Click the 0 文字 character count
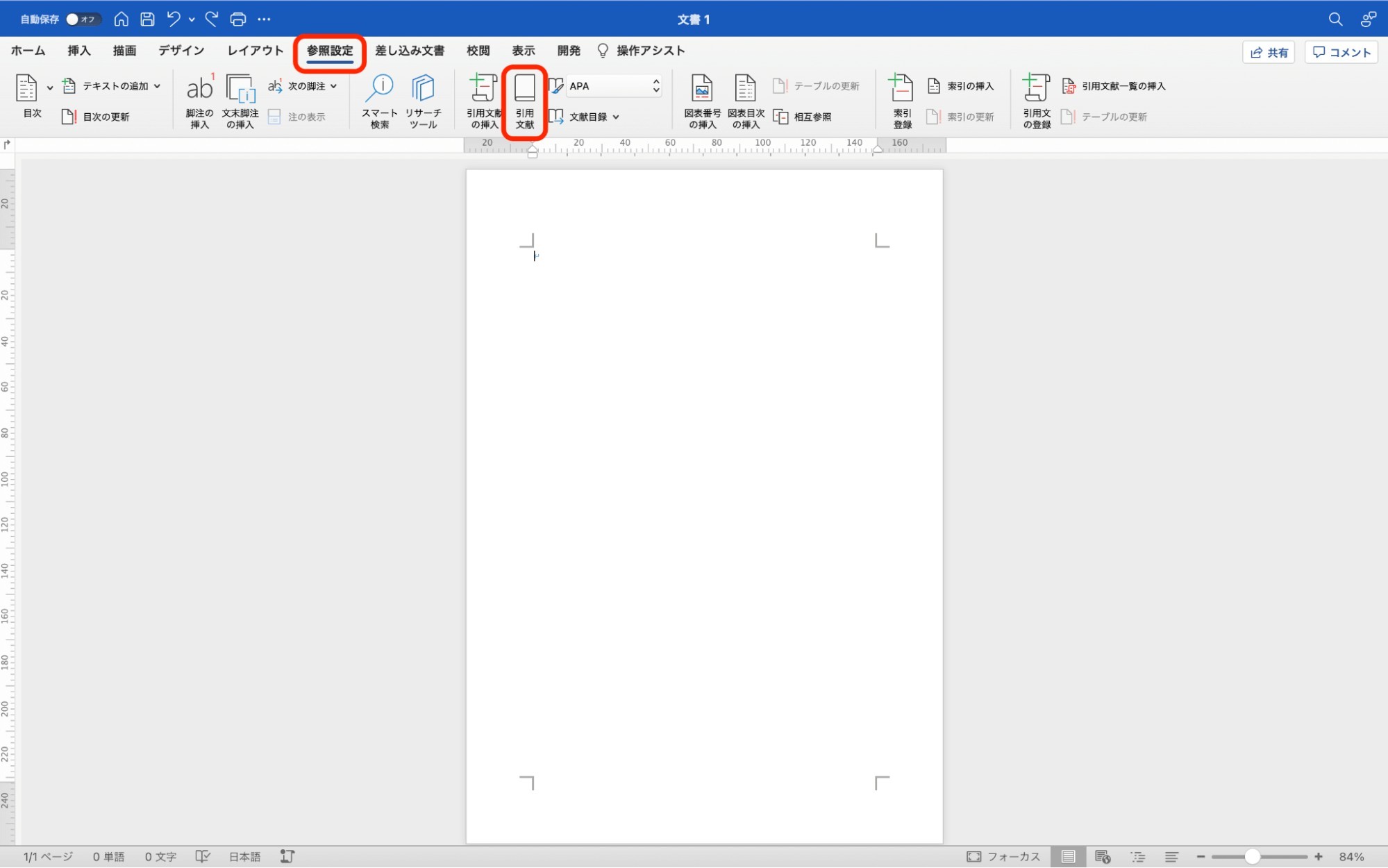Screen dimensions: 1388x868 [x=160, y=857]
